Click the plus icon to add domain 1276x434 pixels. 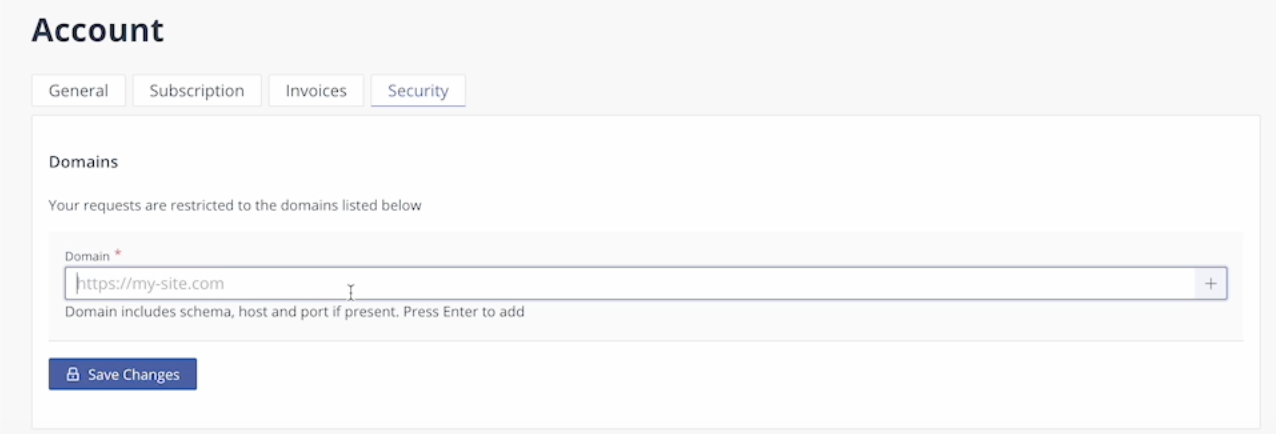(x=1210, y=284)
